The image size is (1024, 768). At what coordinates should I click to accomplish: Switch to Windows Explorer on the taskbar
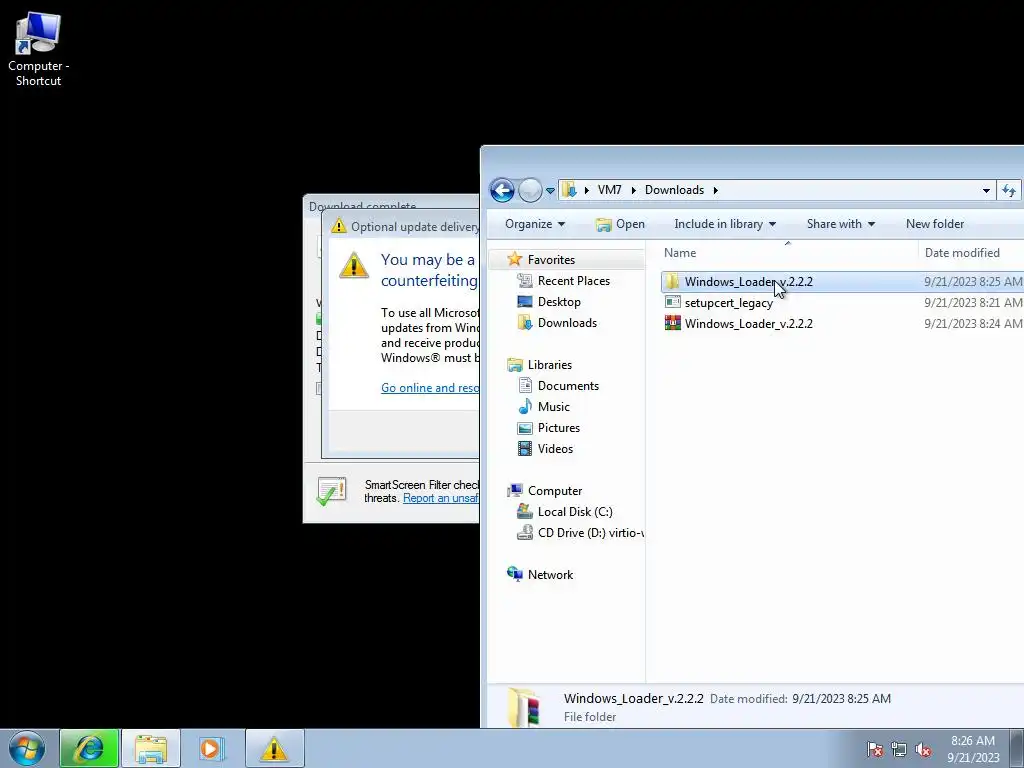tap(151, 748)
